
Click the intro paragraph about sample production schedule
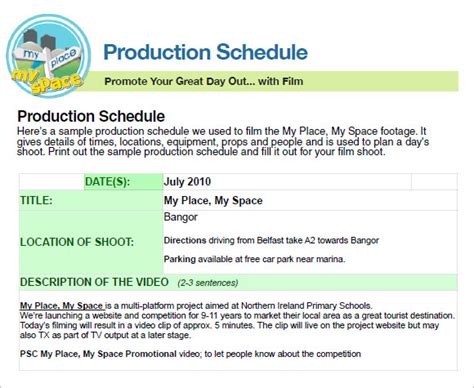coord(223,141)
